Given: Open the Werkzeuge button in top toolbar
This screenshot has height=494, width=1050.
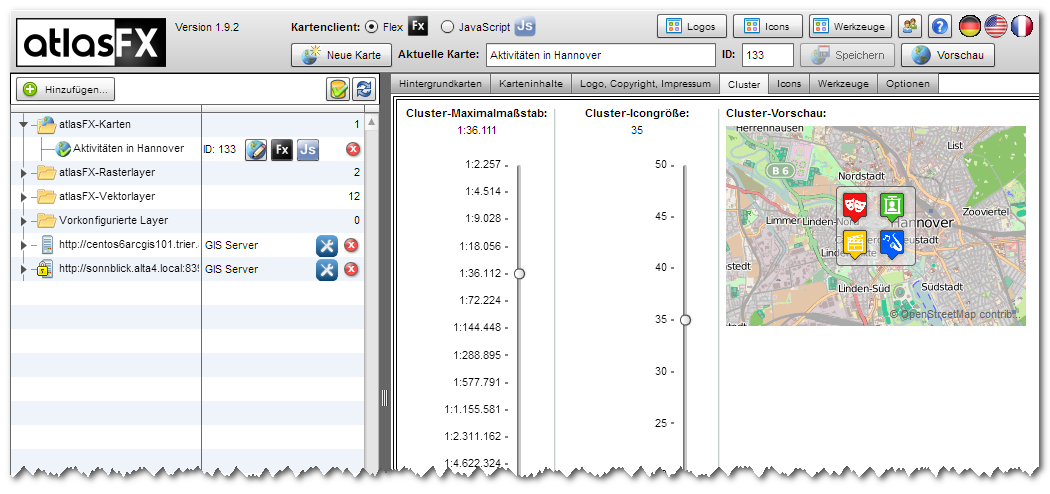Looking at the screenshot, I should pyautogui.click(x=850, y=27).
